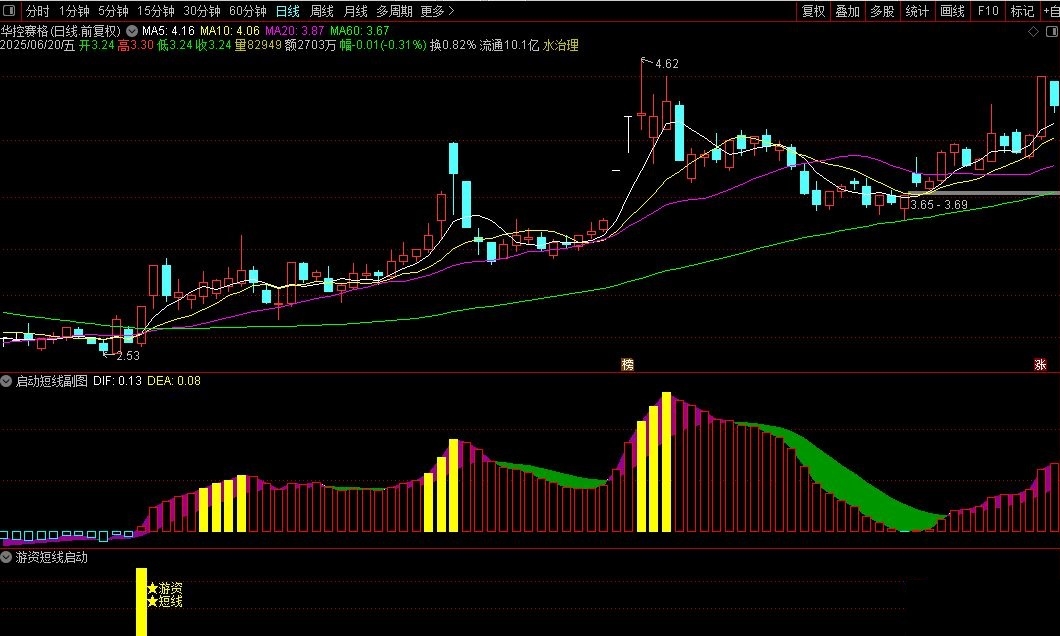Select the 5分钟 period tab
1060x636 pixels.
(x=113, y=11)
